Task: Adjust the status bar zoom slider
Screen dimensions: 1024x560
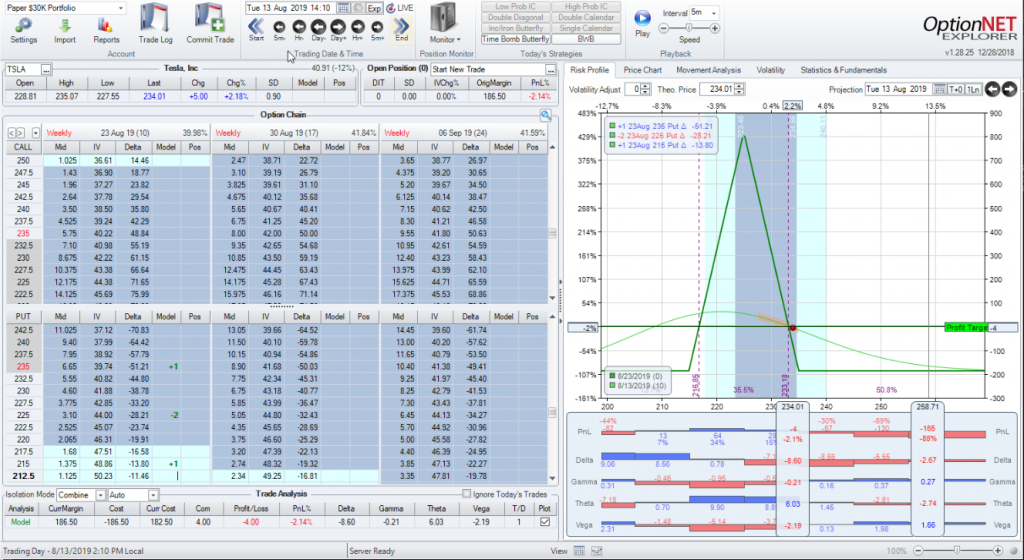Action: [957, 551]
